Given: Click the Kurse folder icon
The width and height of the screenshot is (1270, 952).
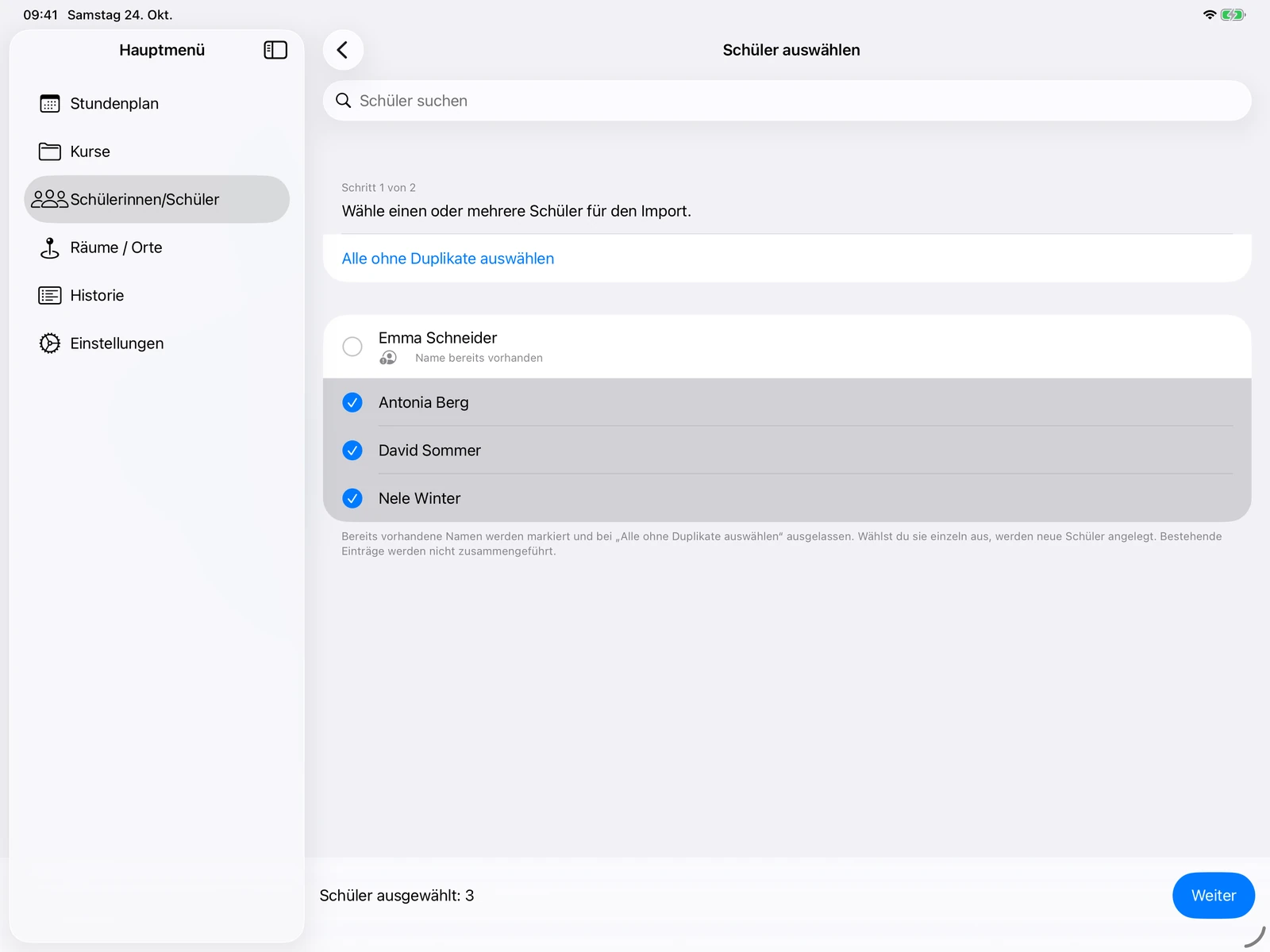Looking at the screenshot, I should pyautogui.click(x=50, y=152).
